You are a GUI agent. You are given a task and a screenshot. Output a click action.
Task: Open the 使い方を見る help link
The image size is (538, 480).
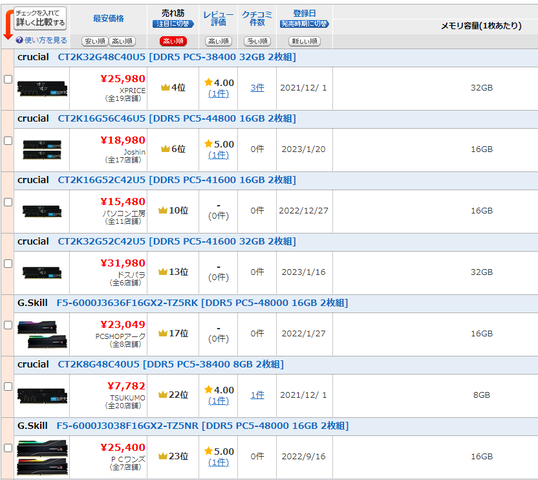(x=46, y=40)
